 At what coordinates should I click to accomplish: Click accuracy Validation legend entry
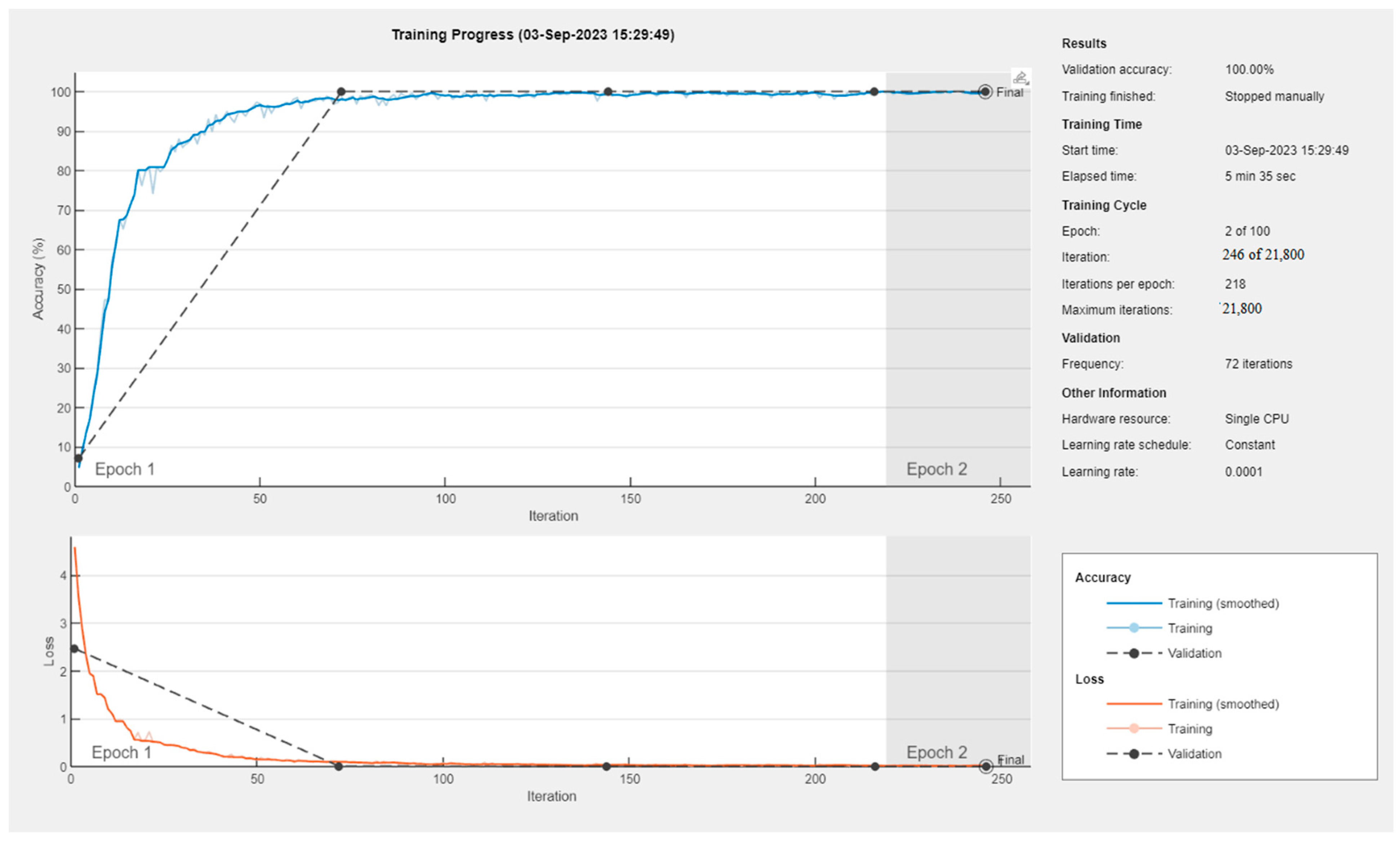[x=1194, y=653]
